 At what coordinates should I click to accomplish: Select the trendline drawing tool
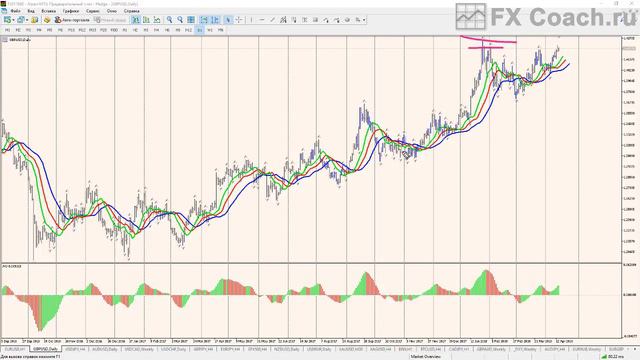click(272, 20)
